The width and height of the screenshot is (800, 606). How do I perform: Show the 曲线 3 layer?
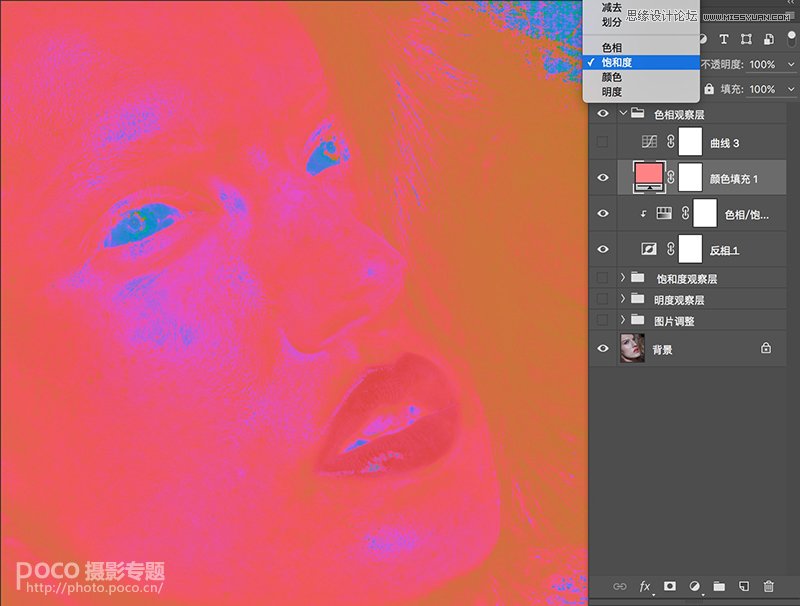coord(603,142)
